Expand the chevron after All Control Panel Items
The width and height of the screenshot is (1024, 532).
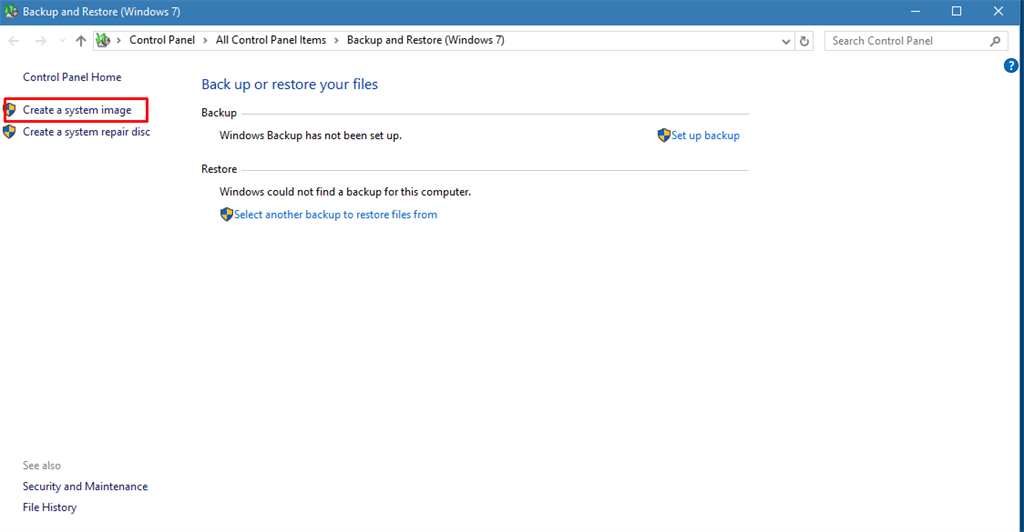(336, 40)
